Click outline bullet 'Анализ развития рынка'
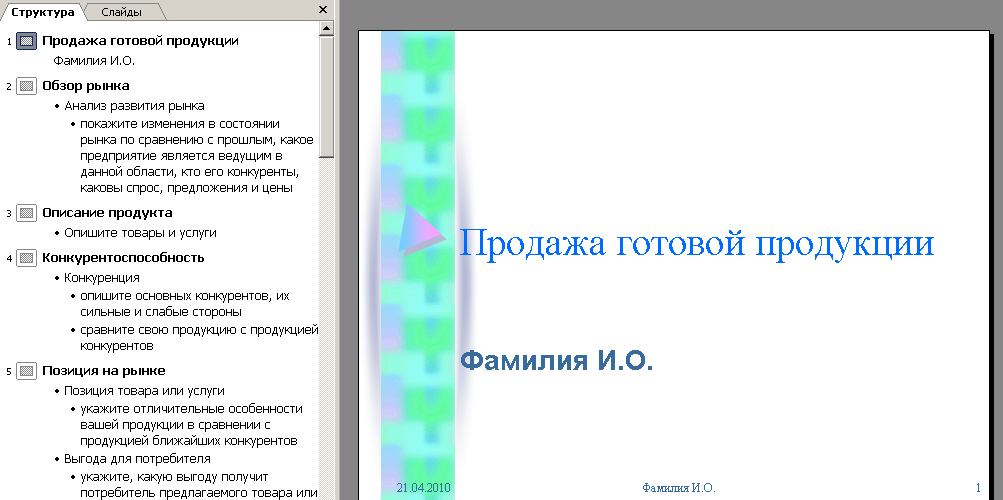 tap(134, 105)
